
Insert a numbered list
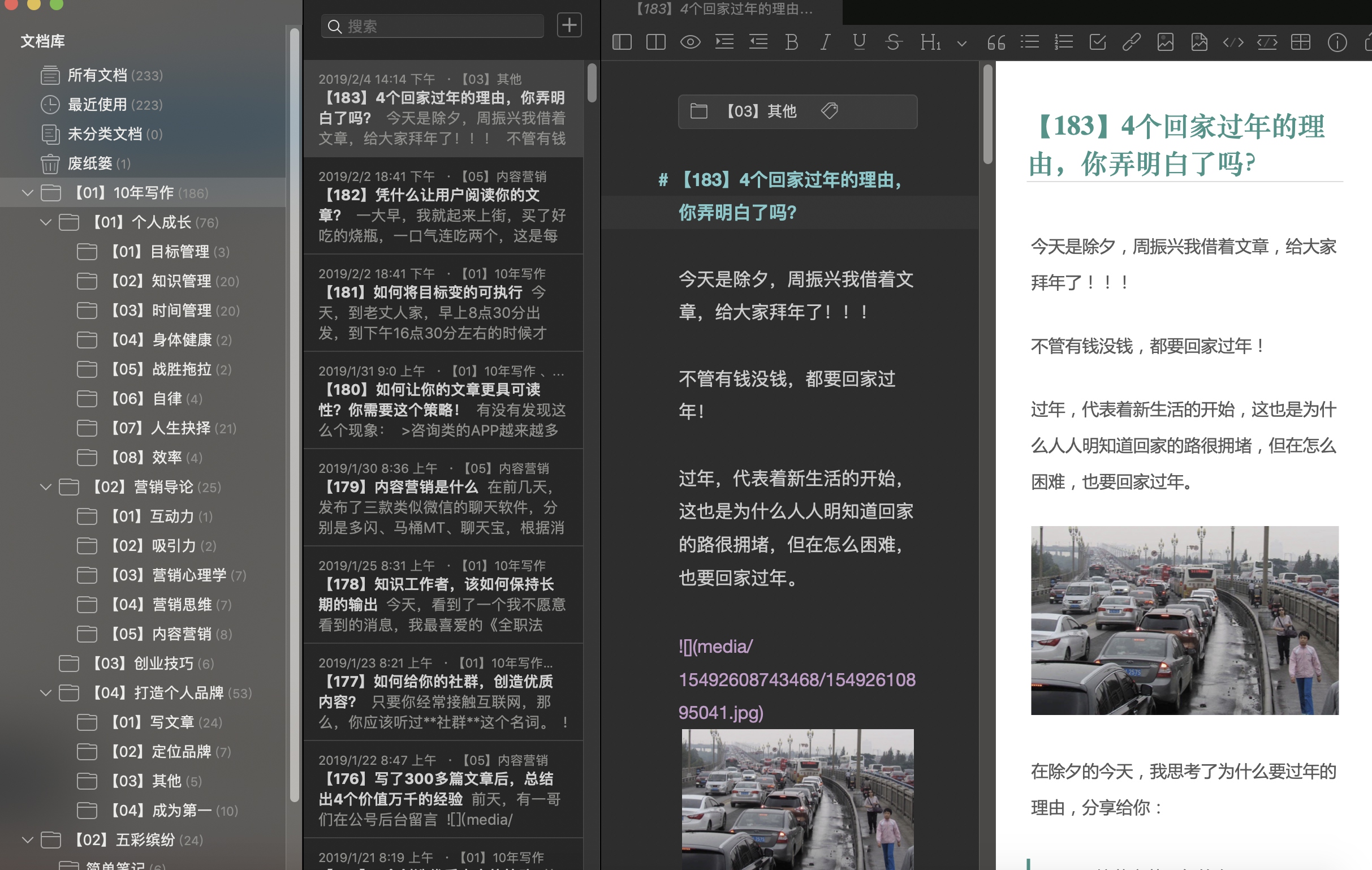(x=1063, y=42)
